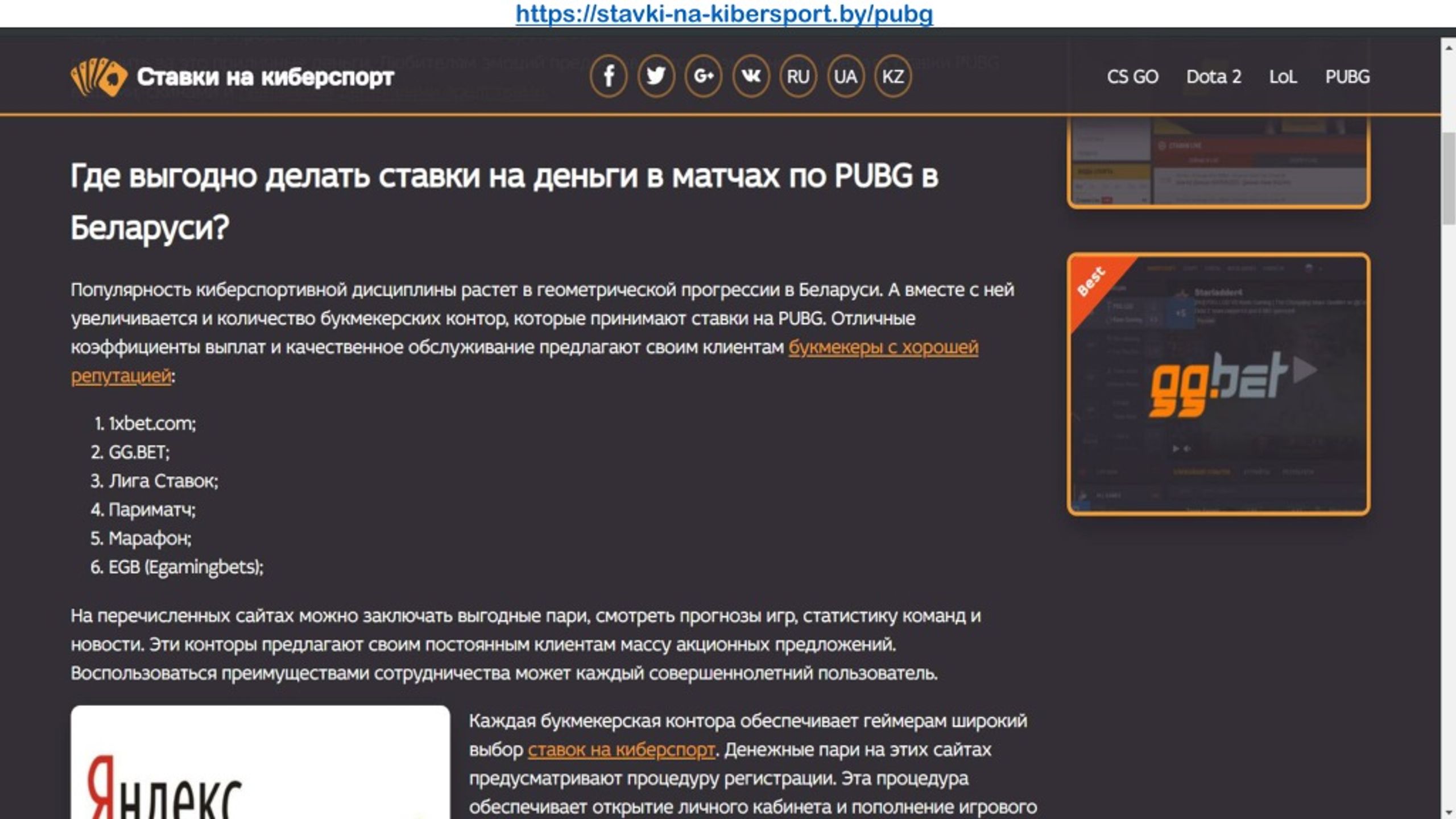Follow the ставок на киберспорт link
The height and width of the screenshot is (819, 1456).
tap(621, 750)
